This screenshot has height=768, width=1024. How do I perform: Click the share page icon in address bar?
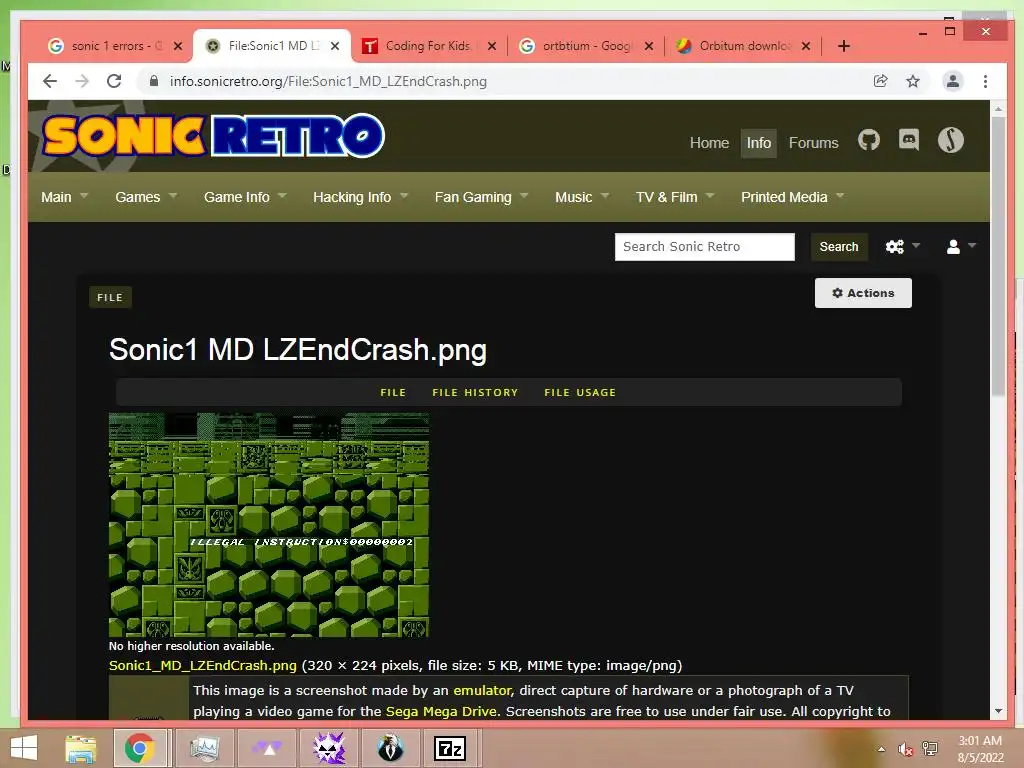click(x=880, y=81)
